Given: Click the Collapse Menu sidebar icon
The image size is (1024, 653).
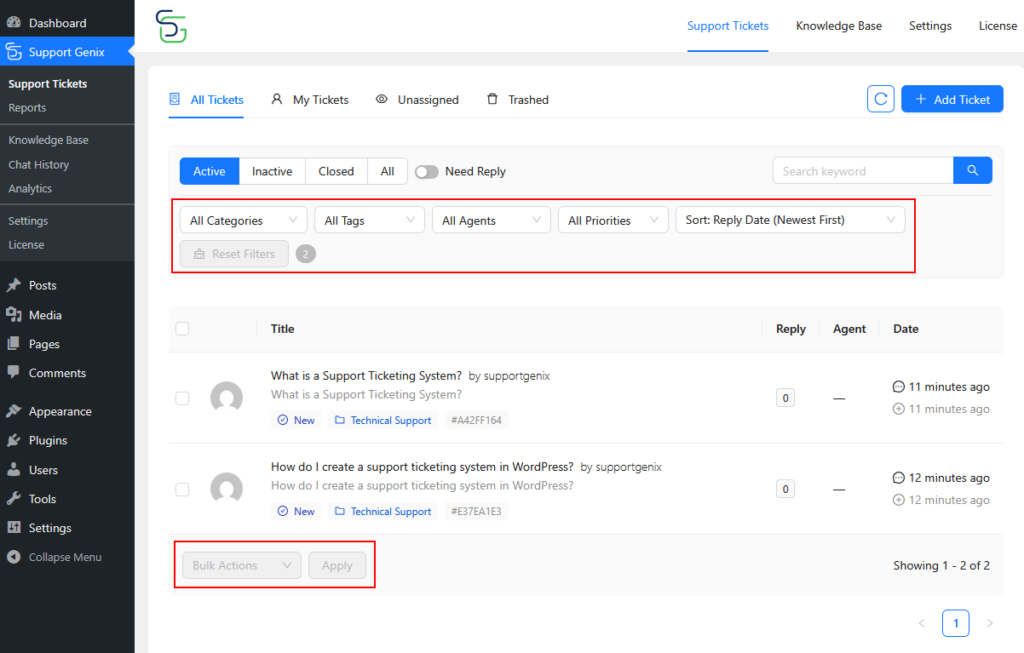Looking at the screenshot, I should pyautogui.click(x=14, y=557).
